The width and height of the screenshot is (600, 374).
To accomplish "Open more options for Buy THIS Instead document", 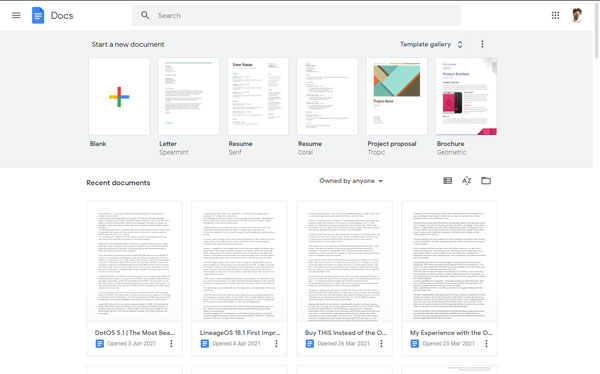I will [x=381, y=343].
